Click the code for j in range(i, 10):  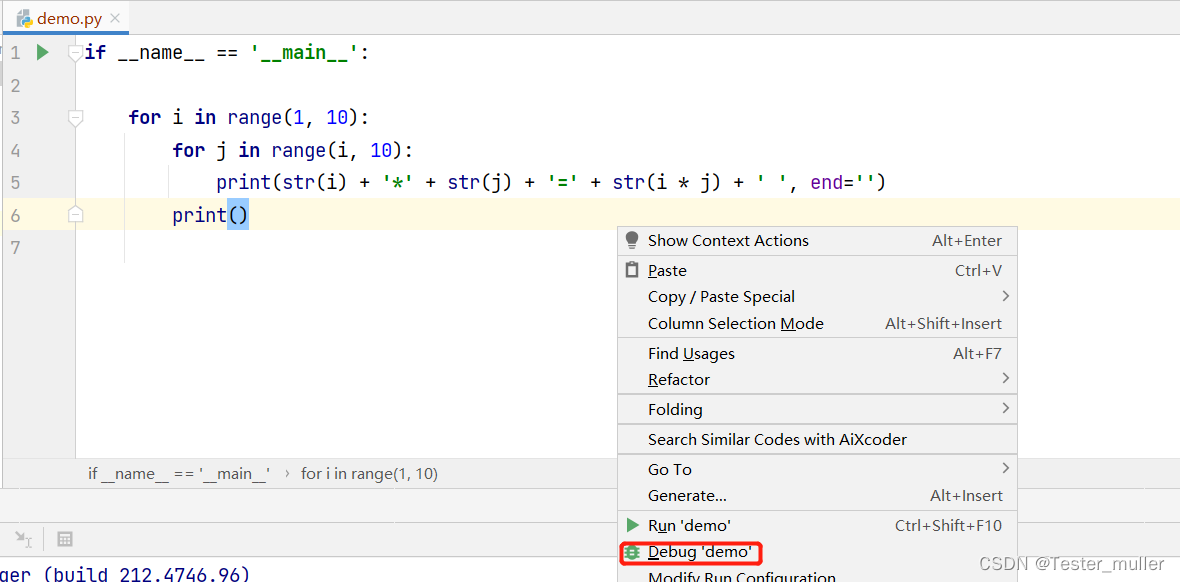[293, 151]
